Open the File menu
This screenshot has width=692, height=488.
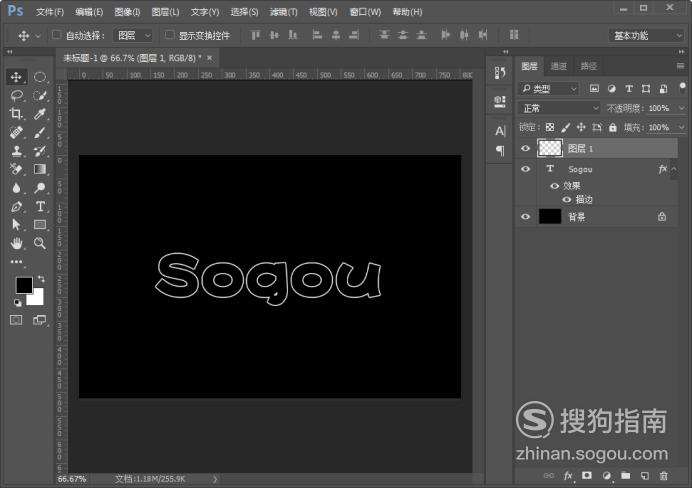coord(50,12)
